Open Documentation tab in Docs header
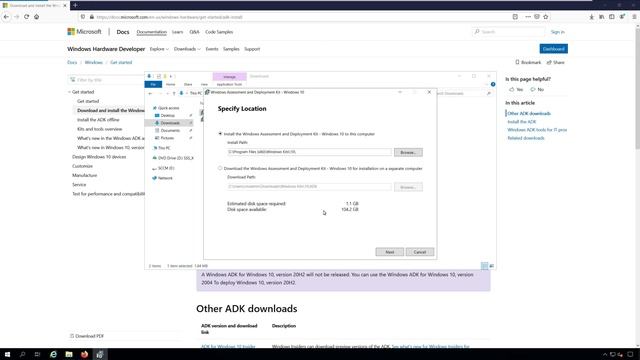Screen dimensions: 640x360 151,32
